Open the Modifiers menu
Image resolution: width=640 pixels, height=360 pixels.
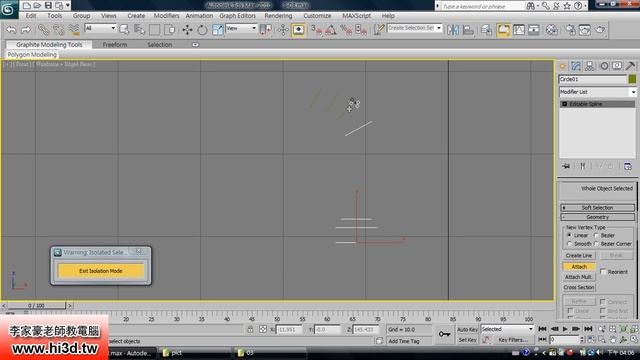tap(166, 16)
